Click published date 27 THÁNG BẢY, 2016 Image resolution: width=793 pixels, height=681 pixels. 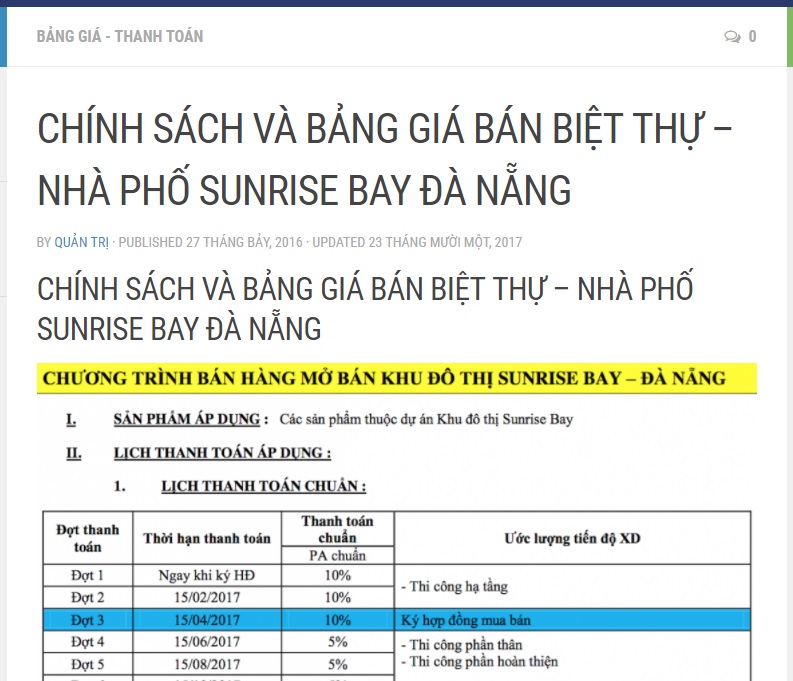244,243
